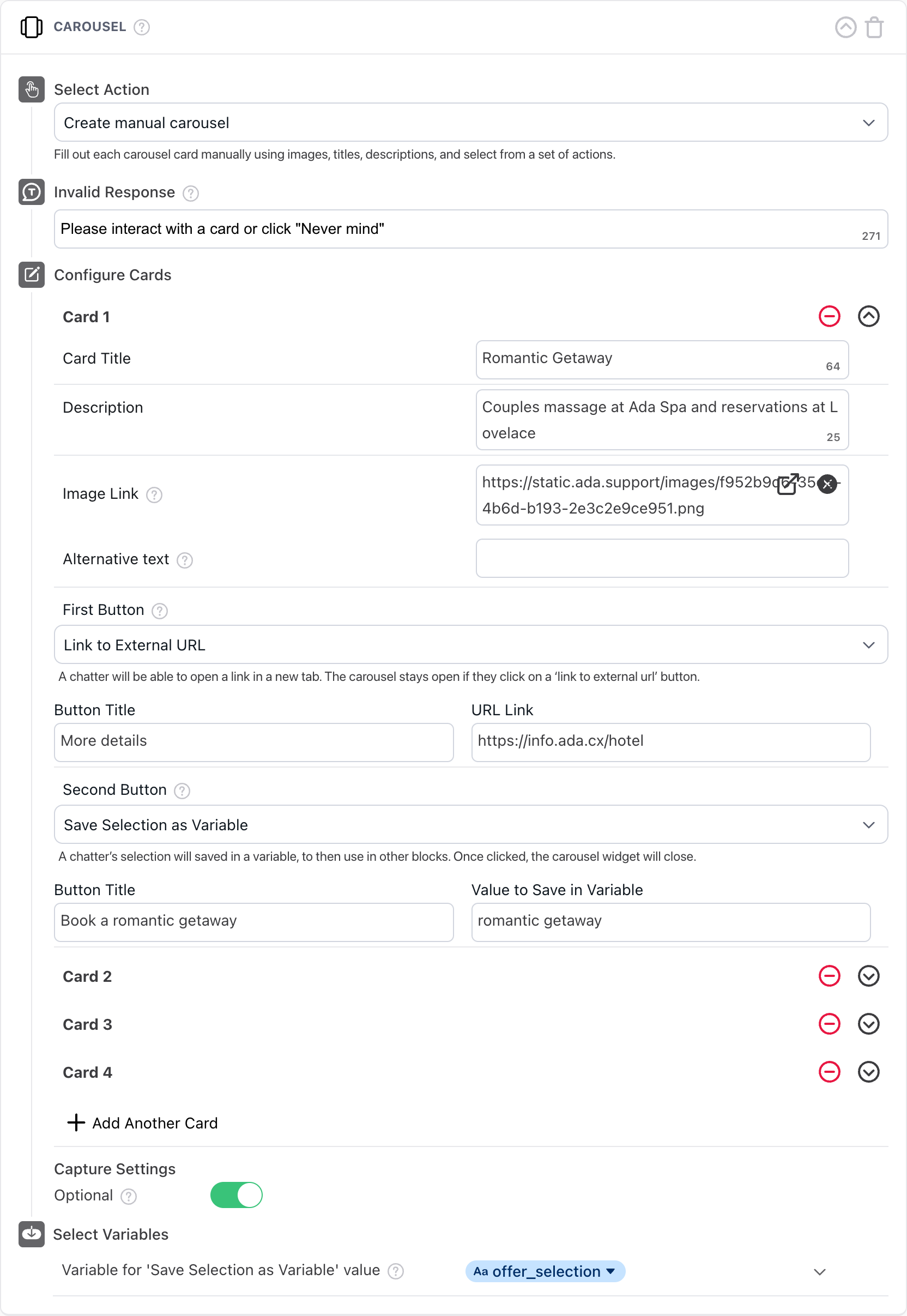Click the Select Action hand icon
The width and height of the screenshot is (907, 1316).
[x=32, y=89]
